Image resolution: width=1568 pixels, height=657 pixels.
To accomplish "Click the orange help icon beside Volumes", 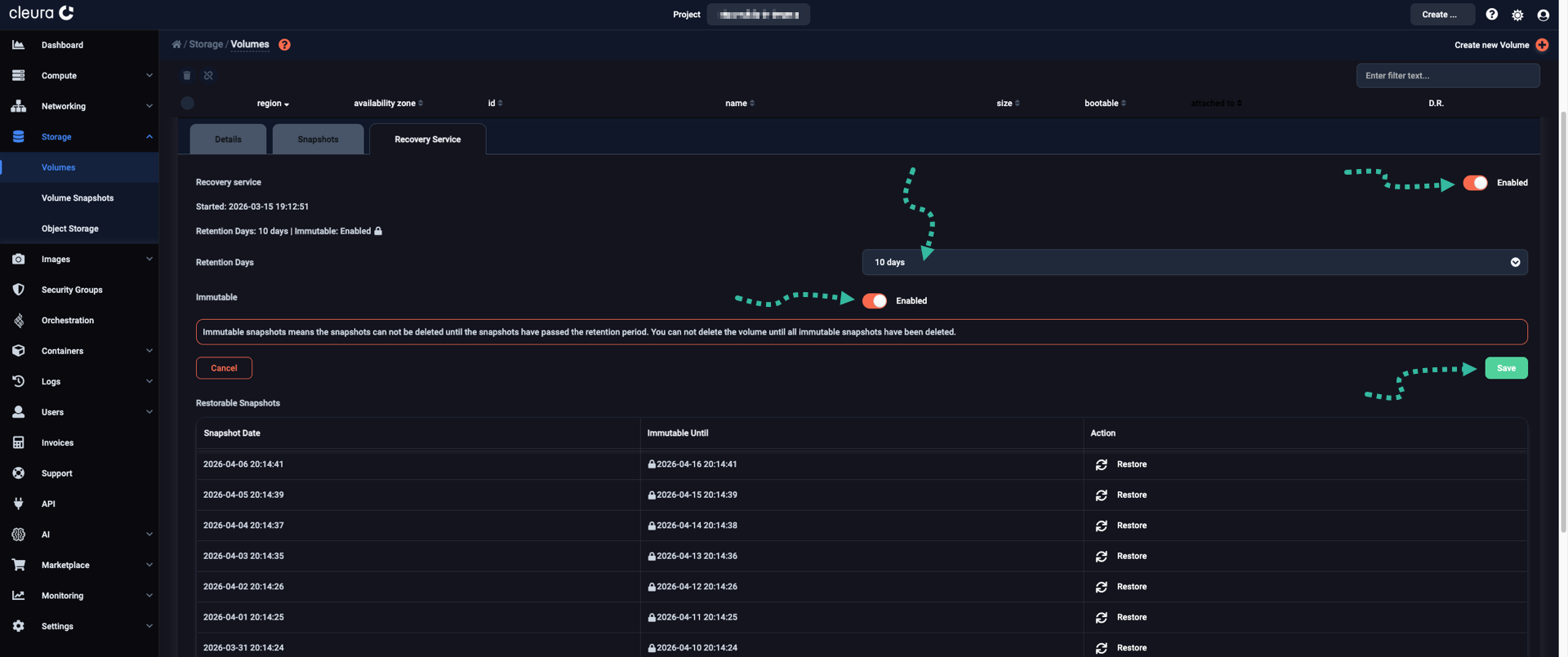I will click(x=284, y=45).
